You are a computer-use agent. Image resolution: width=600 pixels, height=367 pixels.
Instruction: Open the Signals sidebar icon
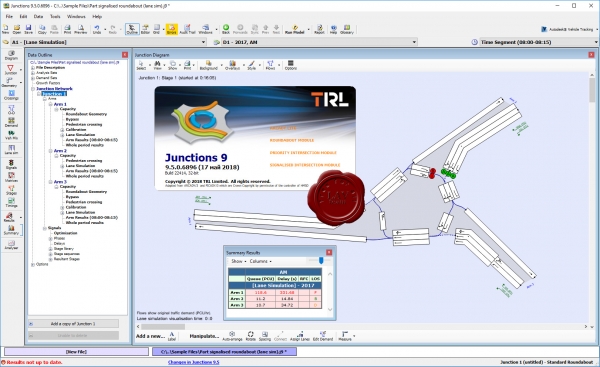[11, 165]
